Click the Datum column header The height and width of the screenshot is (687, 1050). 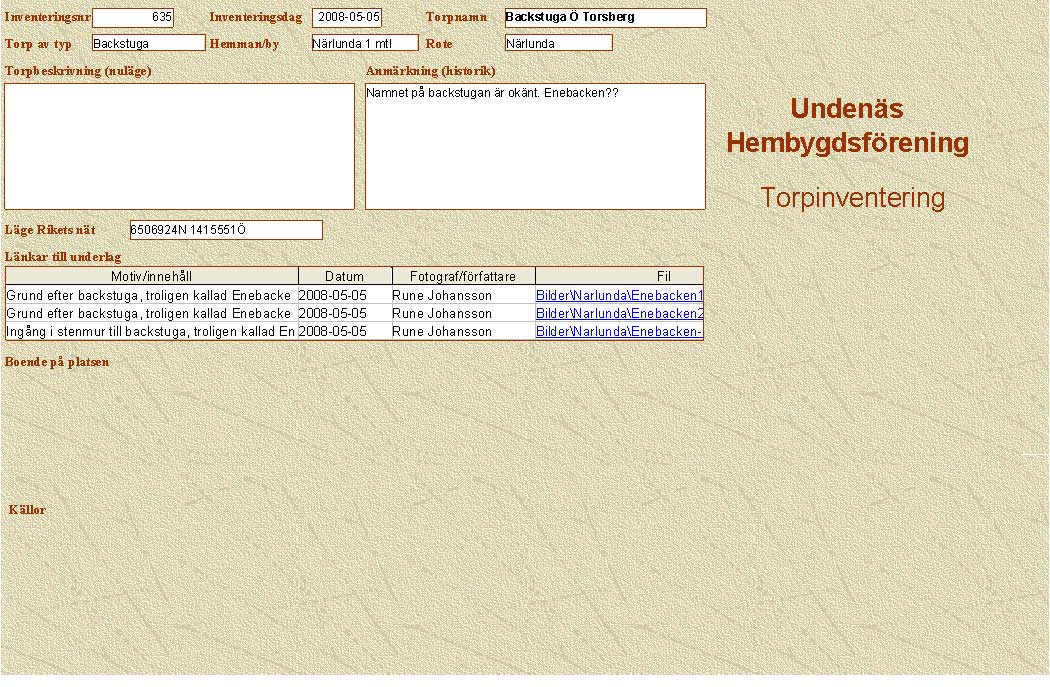click(x=344, y=276)
